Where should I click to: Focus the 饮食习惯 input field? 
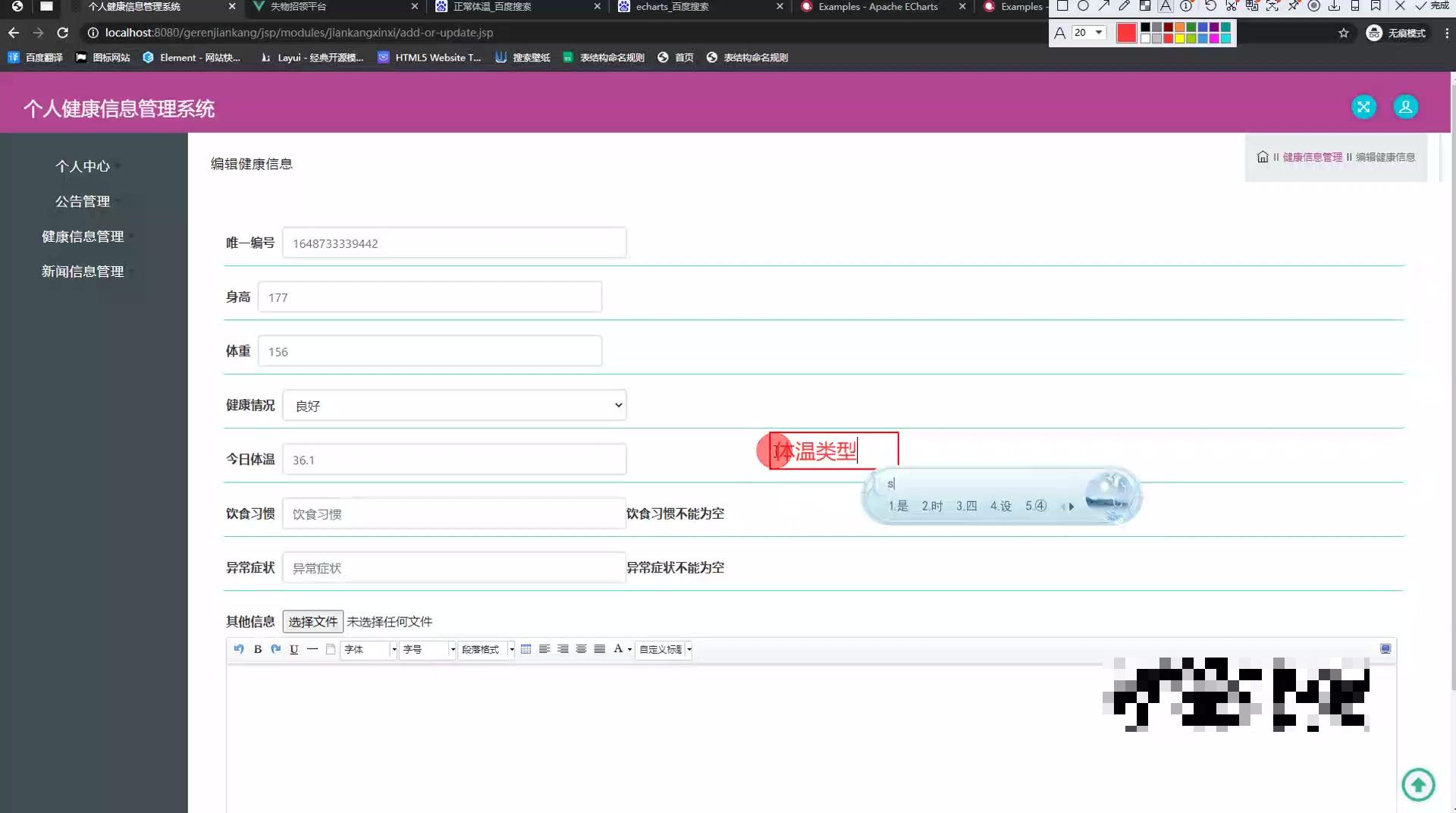(454, 513)
